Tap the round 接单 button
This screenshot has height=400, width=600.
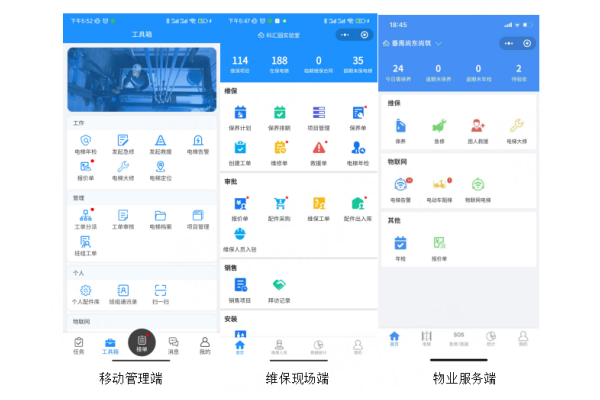(142, 342)
